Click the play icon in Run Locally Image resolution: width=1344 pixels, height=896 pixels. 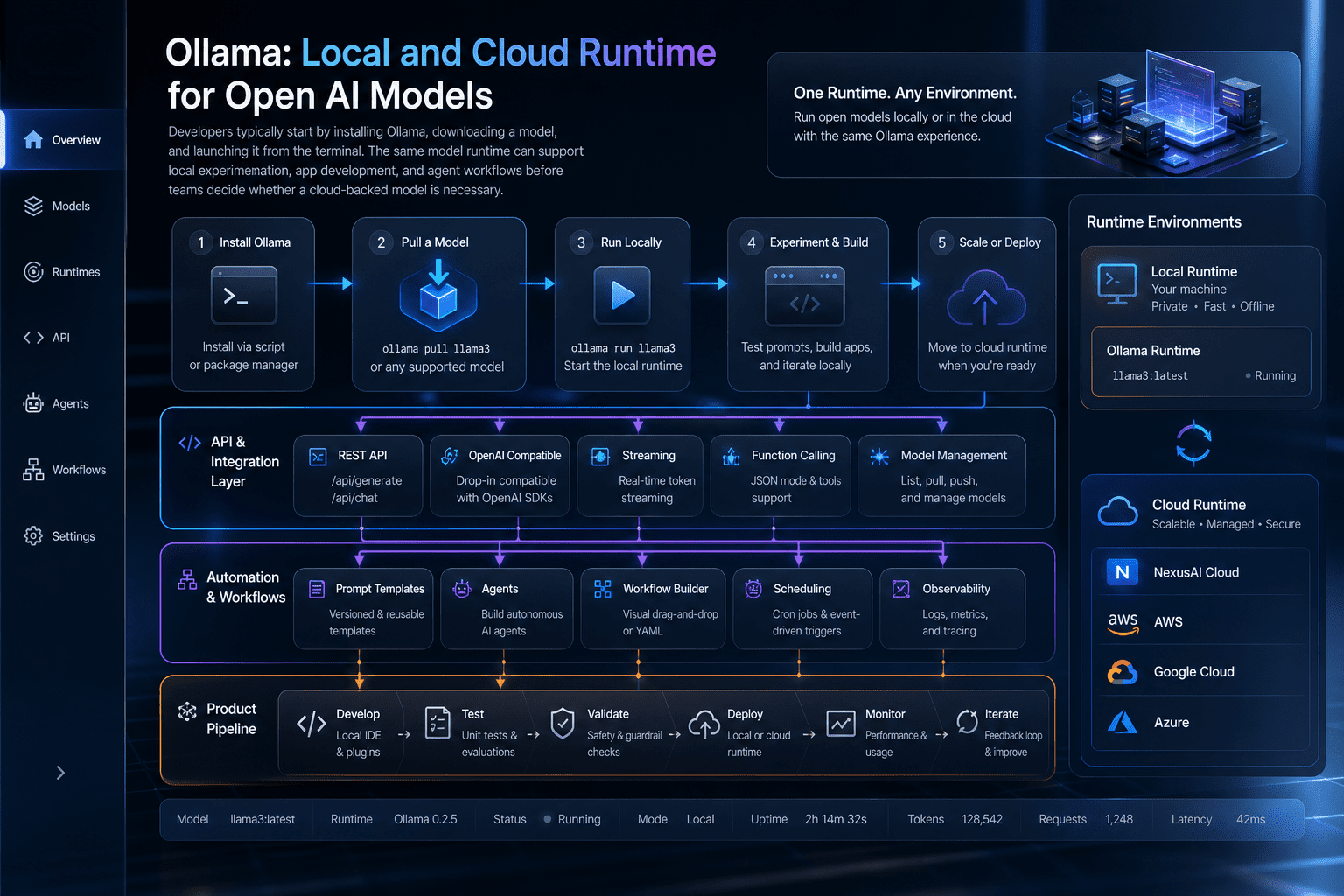click(x=622, y=295)
